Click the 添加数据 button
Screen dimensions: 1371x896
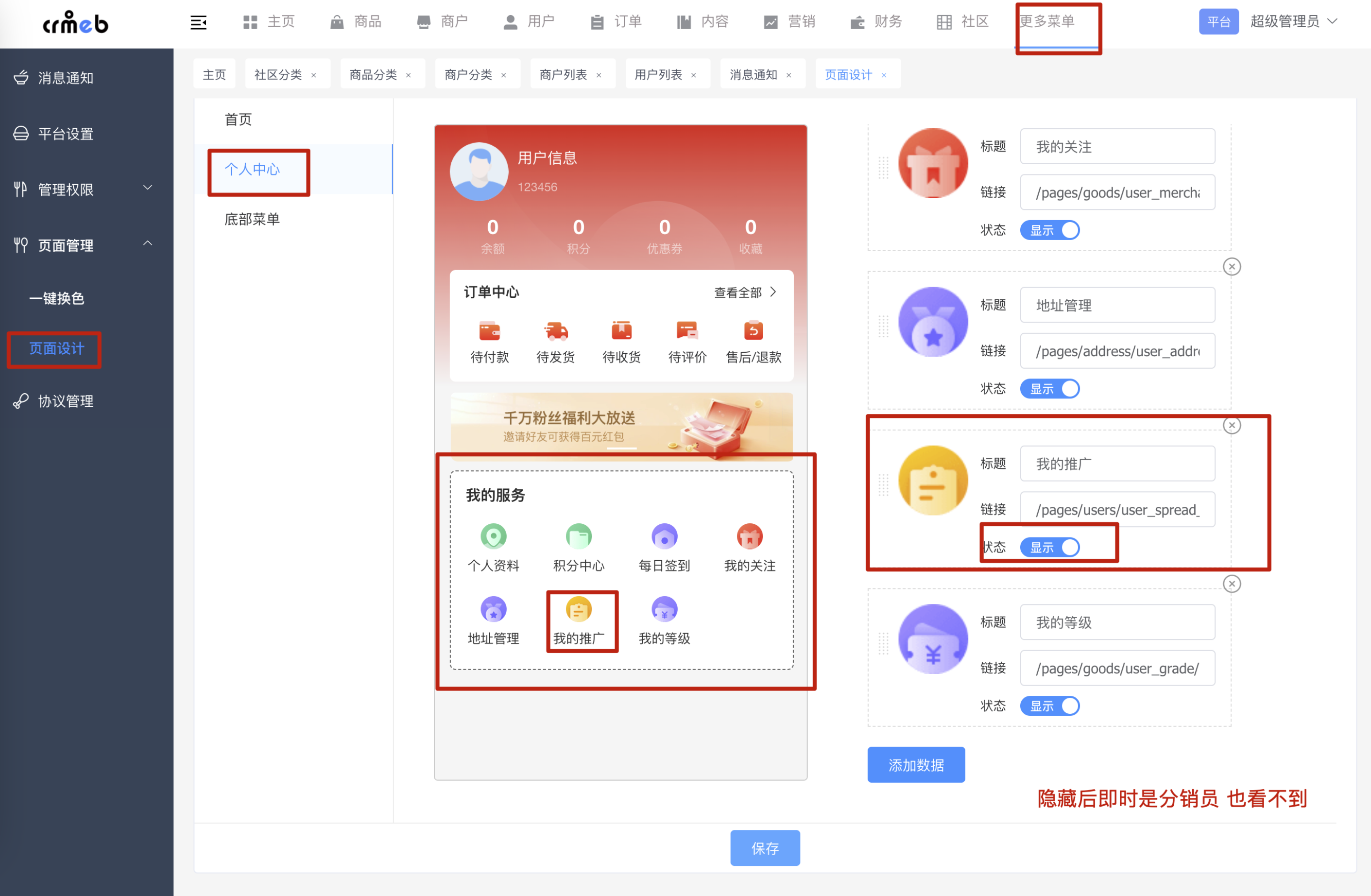[x=916, y=765]
